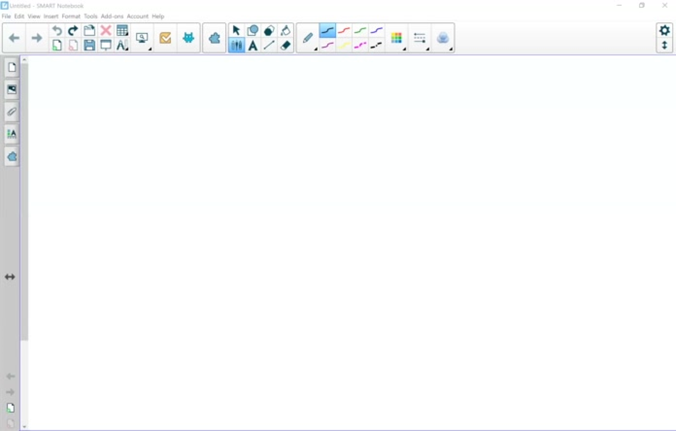Open the Page Sorter sidebar tab
The height and width of the screenshot is (431, 676).
tap(12, 67)
